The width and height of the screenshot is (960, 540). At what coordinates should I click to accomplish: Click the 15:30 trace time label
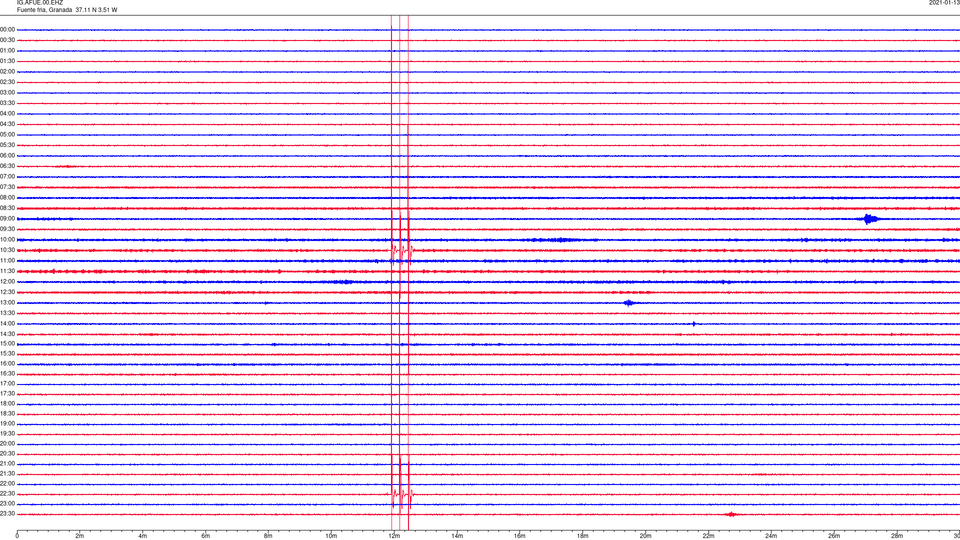(7, 354)
